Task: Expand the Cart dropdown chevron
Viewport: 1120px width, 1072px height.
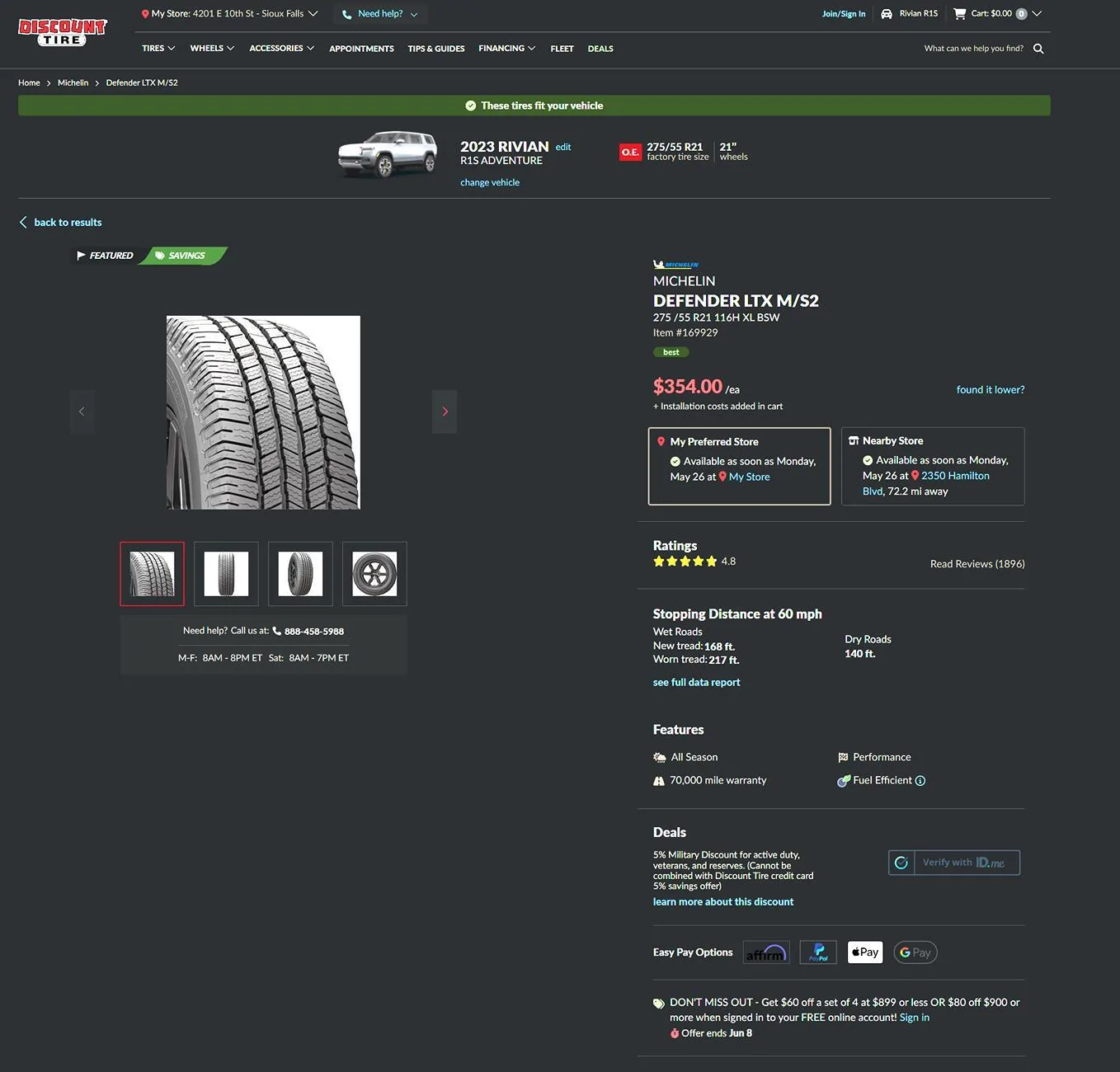Action: (1037, 14)
